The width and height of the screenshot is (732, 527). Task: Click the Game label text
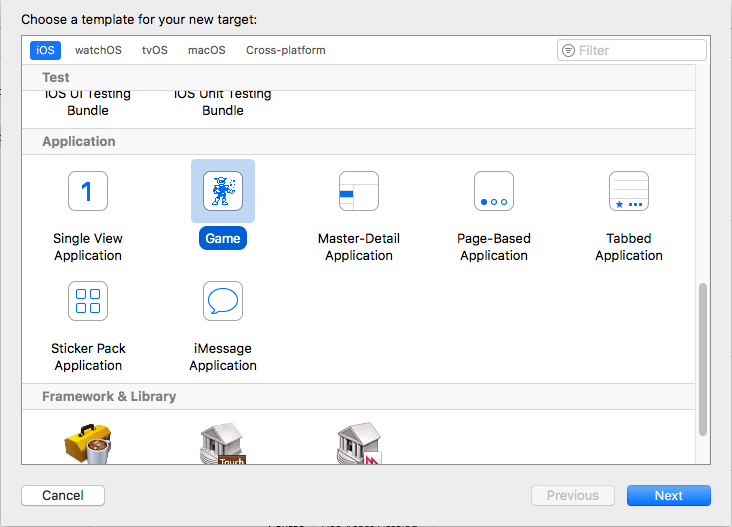(x=223, y=239)
